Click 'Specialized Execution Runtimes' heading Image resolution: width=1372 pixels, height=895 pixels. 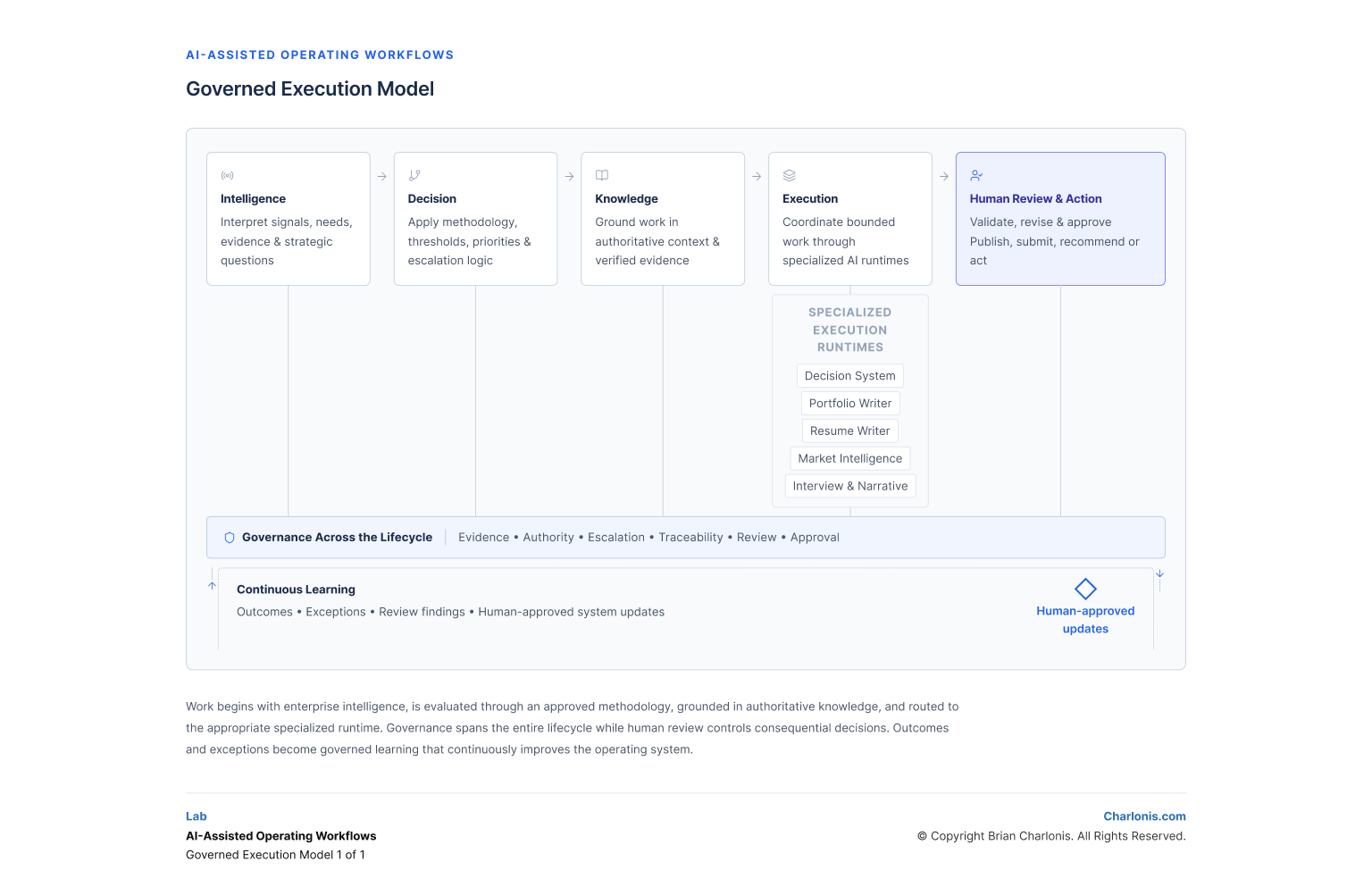[x=850, y=330]
